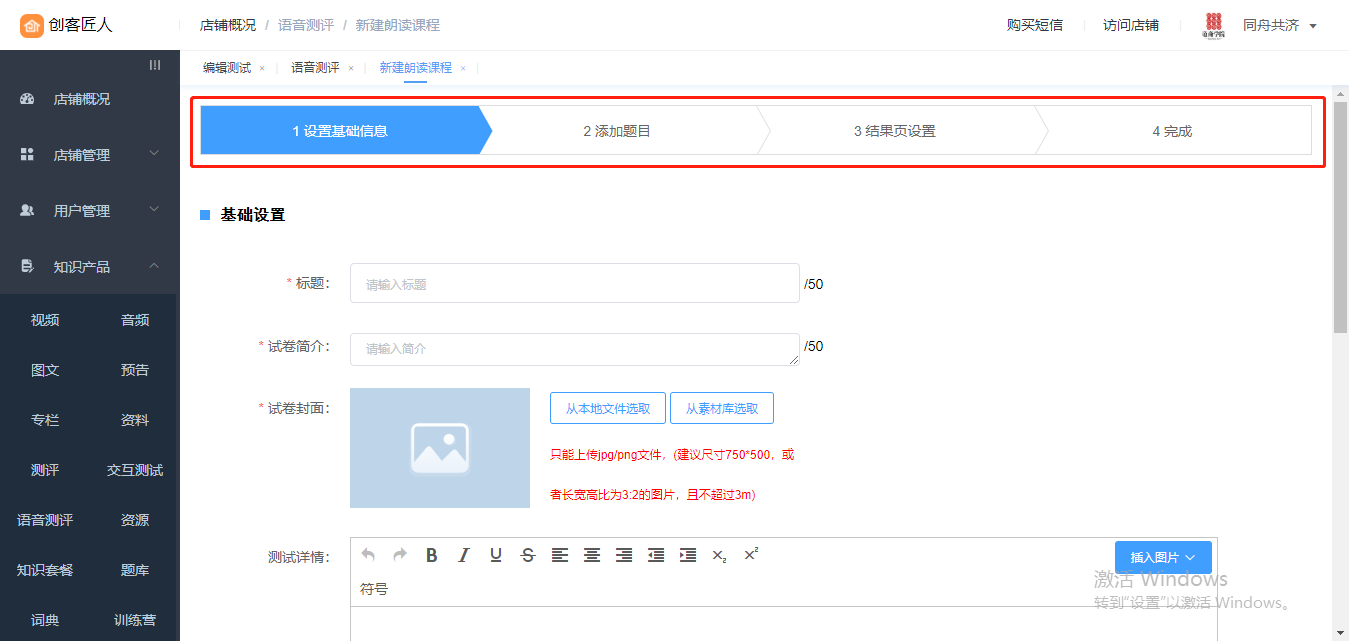Toggle italic text in the editor toolbar
This screenshot has width=1349, height=641.
pos(464,555)
